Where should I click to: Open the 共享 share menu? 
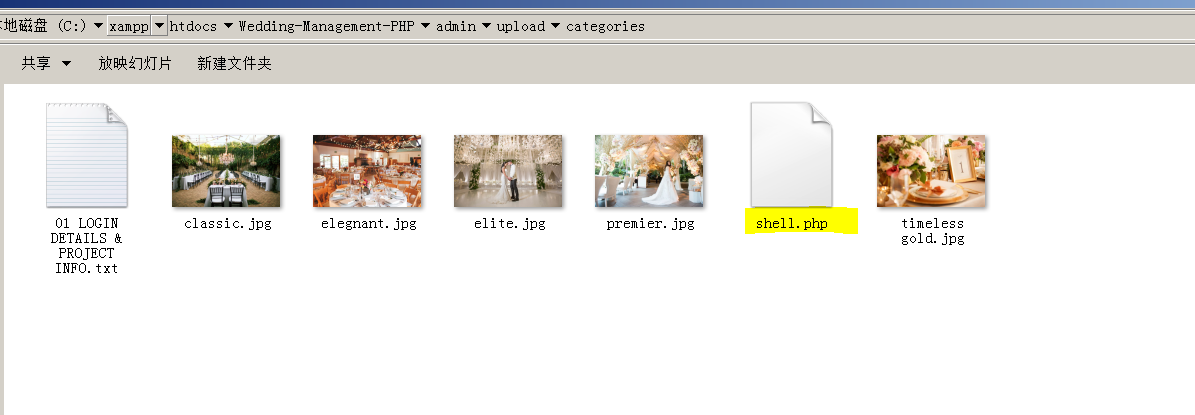click(x=46, y=63)
